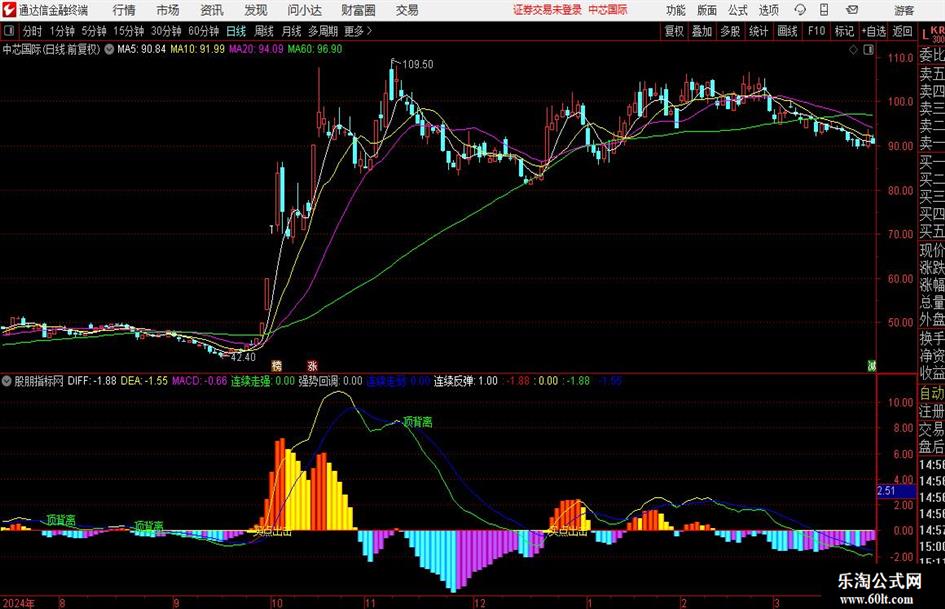Switch to 60分钟 period
945x609 pixels.
tap(203, 31)
